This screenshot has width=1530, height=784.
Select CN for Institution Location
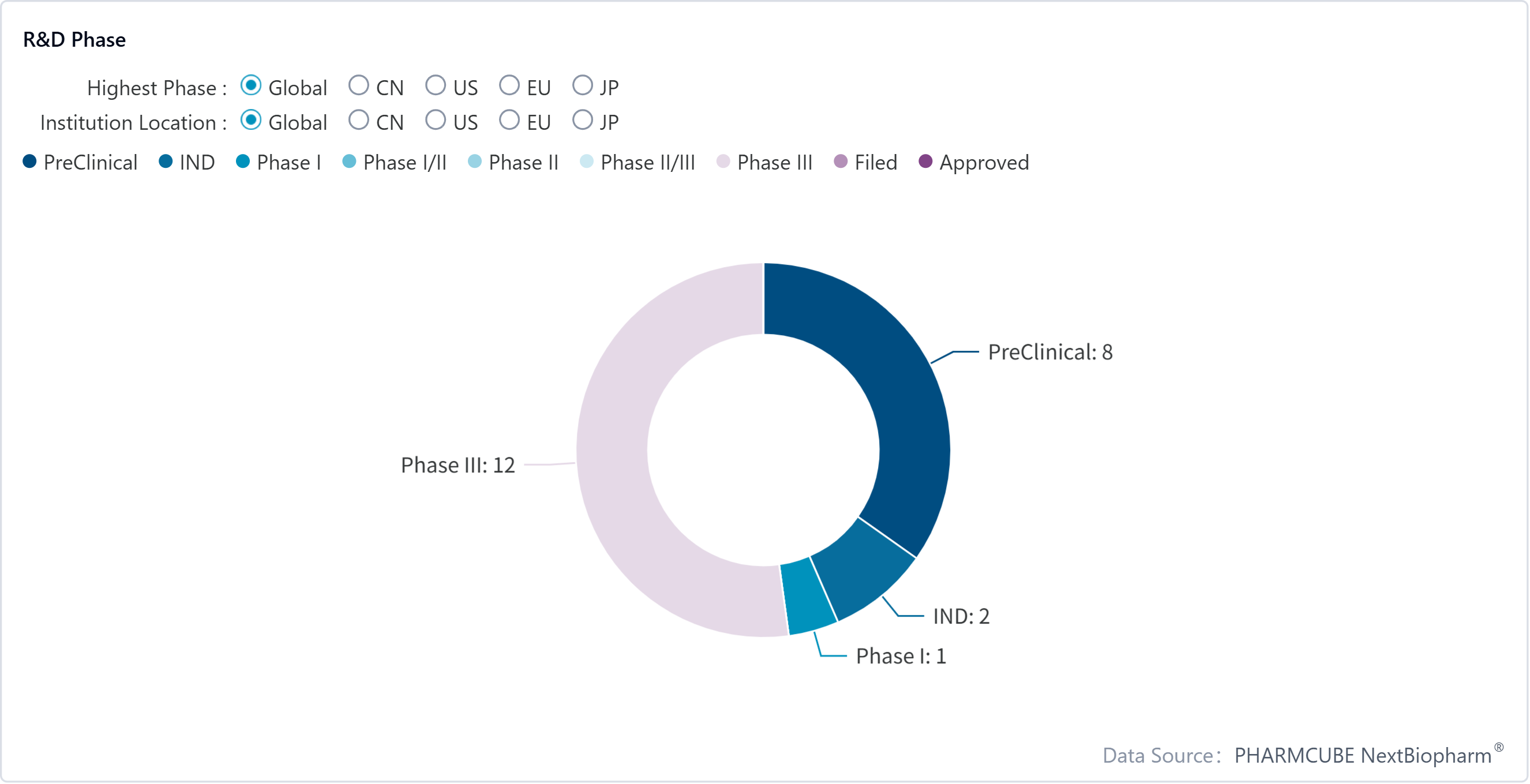(x=359, y=120)
